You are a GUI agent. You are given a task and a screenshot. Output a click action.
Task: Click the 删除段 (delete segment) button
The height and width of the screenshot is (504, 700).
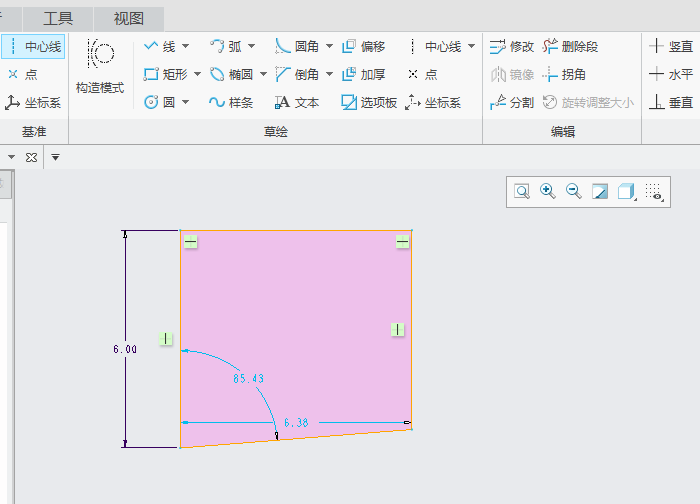[x=570, y=46]
